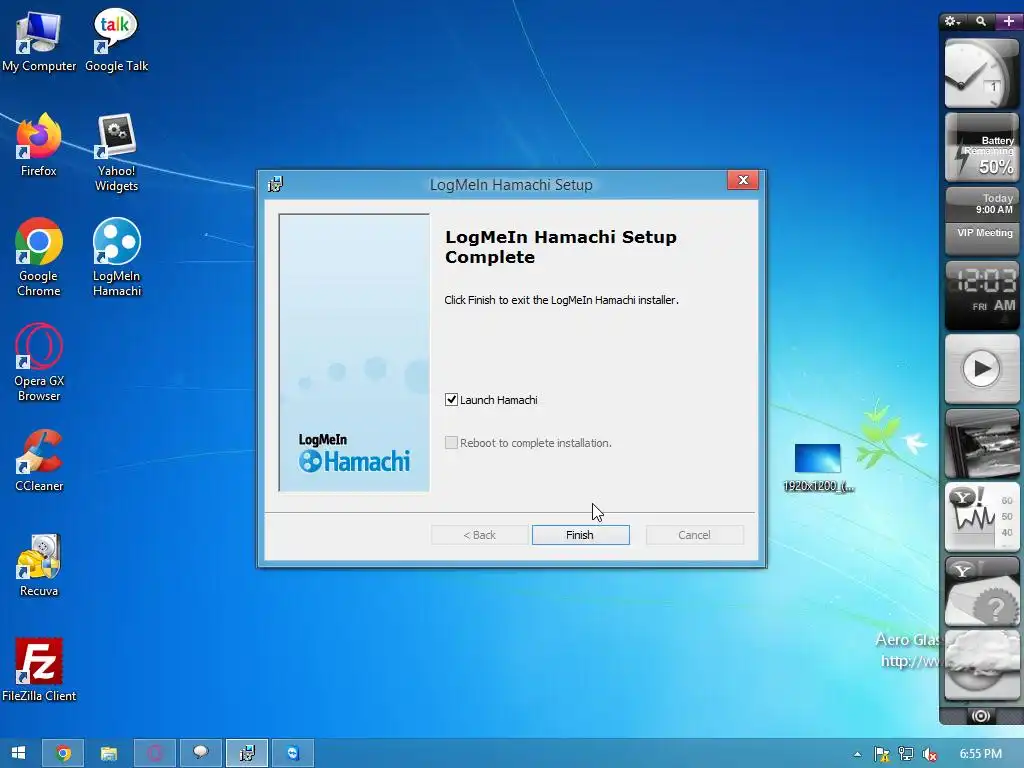This screenshot has width=1024, height=768.
Task: Click Finish to exit the Hamachi installer
Action: pyautogui.click(x=581, y=535)
